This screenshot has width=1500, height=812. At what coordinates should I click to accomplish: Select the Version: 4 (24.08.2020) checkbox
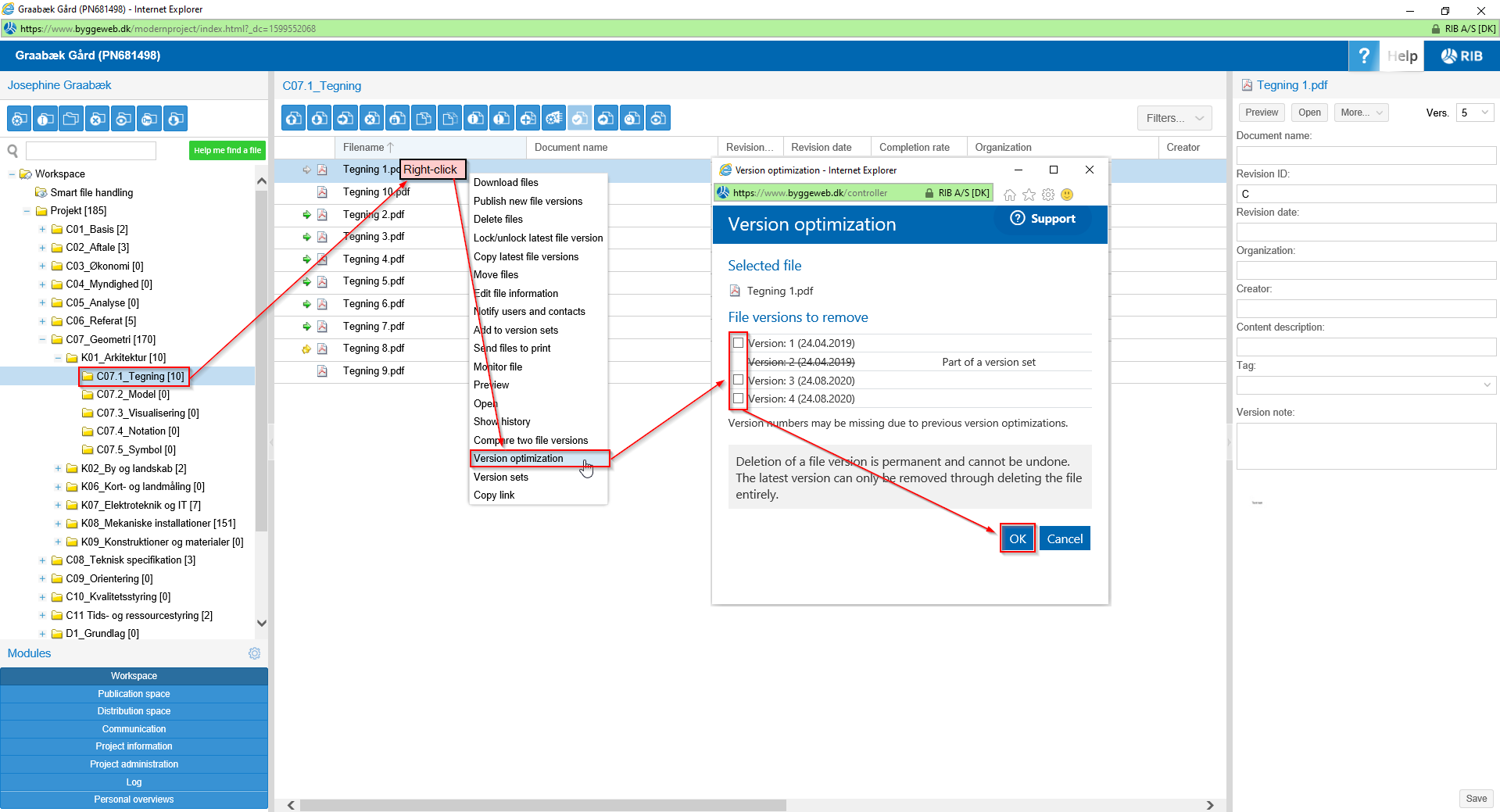click(x=738, y=399)
